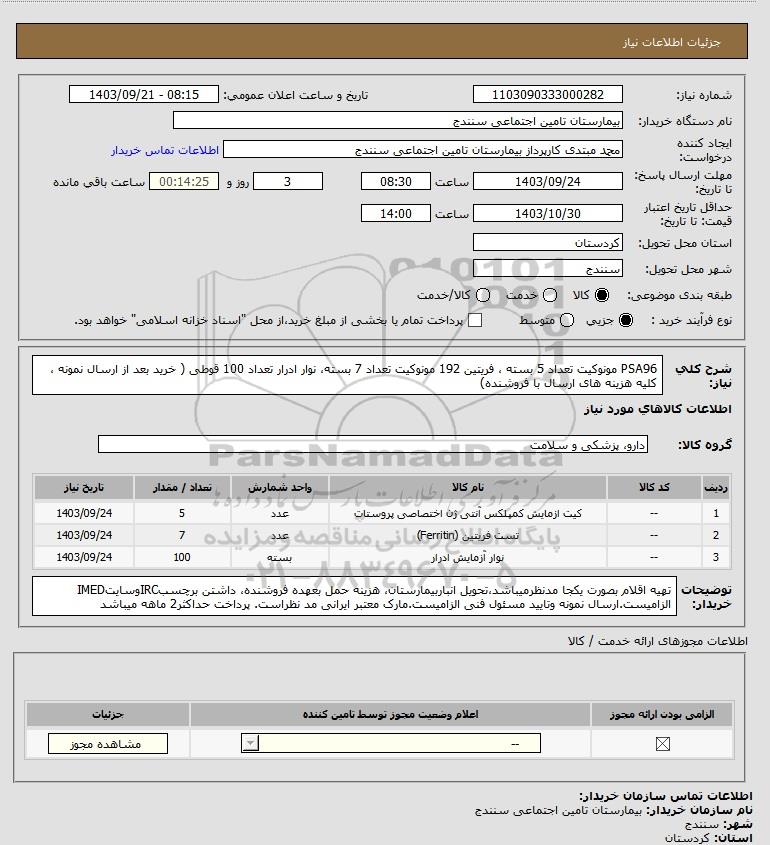Click the اطلاعات کالاهای مورد نیاز heading

657,409
